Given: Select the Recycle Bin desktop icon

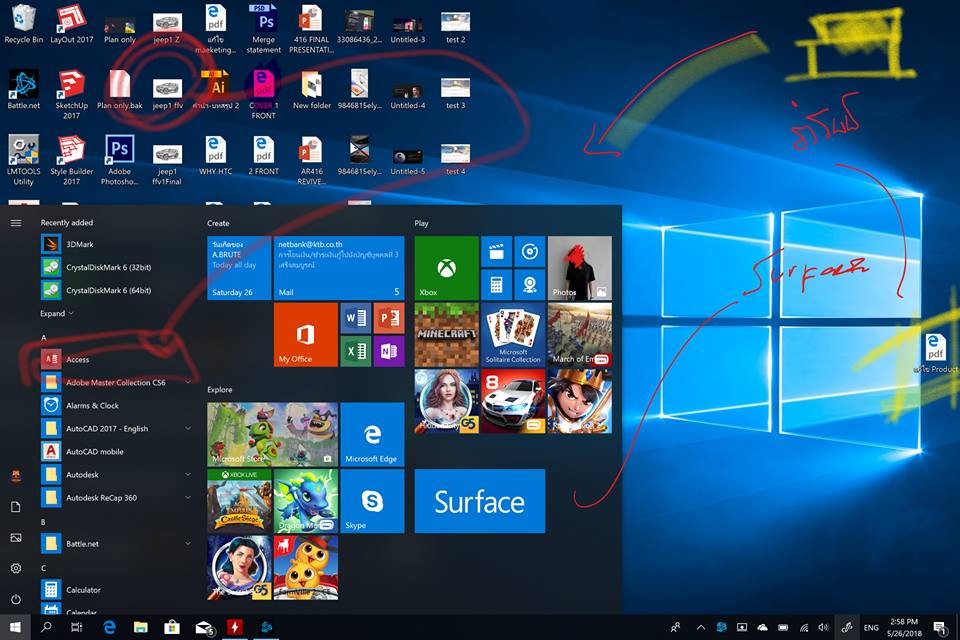Looking at the screenshot, I should pos(23,24).
